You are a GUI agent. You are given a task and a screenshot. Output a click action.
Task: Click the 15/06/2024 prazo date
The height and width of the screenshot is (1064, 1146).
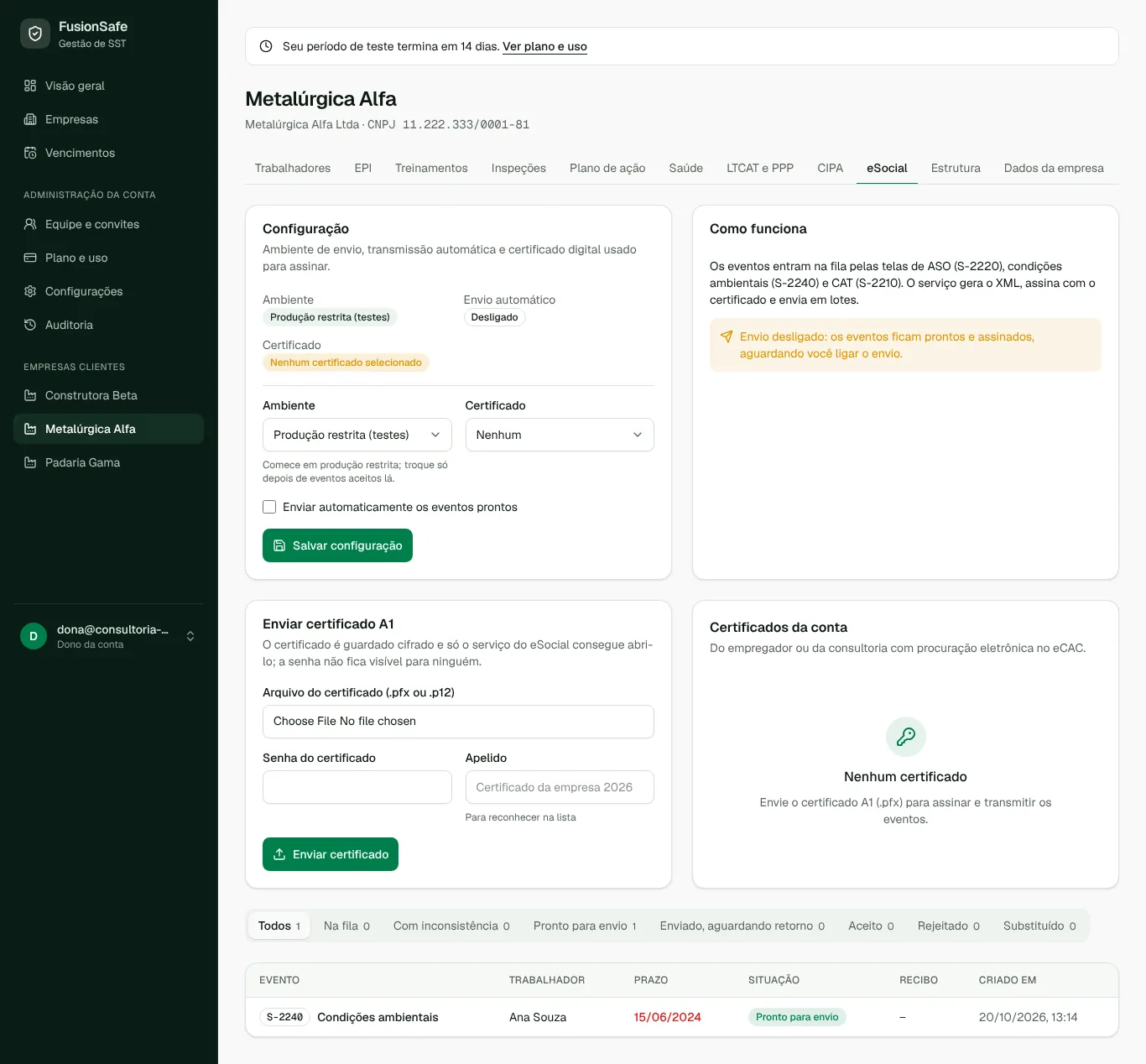668,1017
